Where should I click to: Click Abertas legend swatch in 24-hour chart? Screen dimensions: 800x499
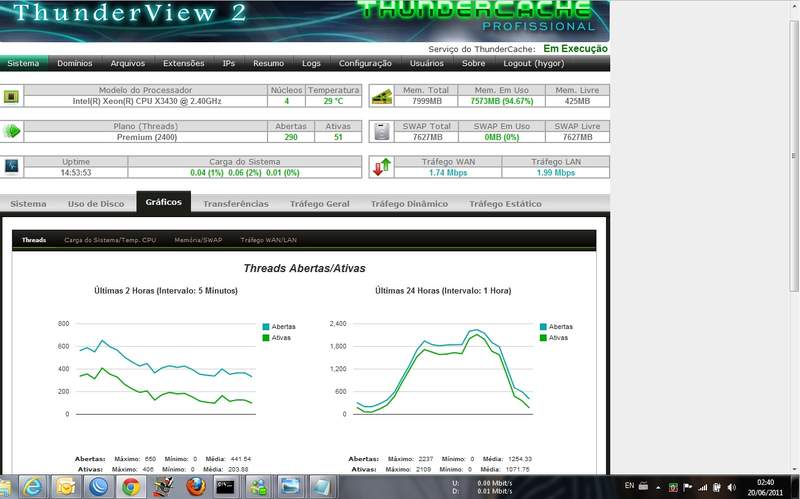point(543,327)
